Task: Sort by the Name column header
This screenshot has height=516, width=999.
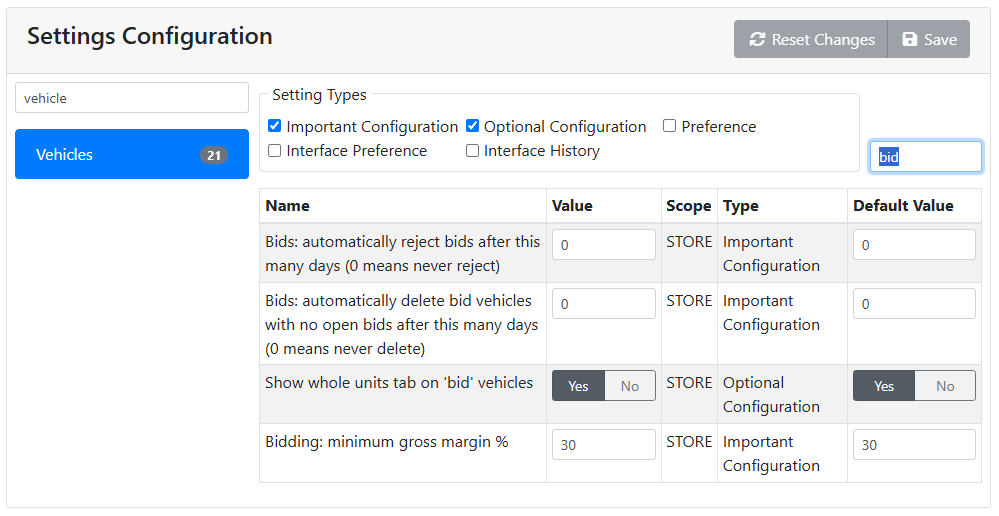Action: (x=288, y=206)
